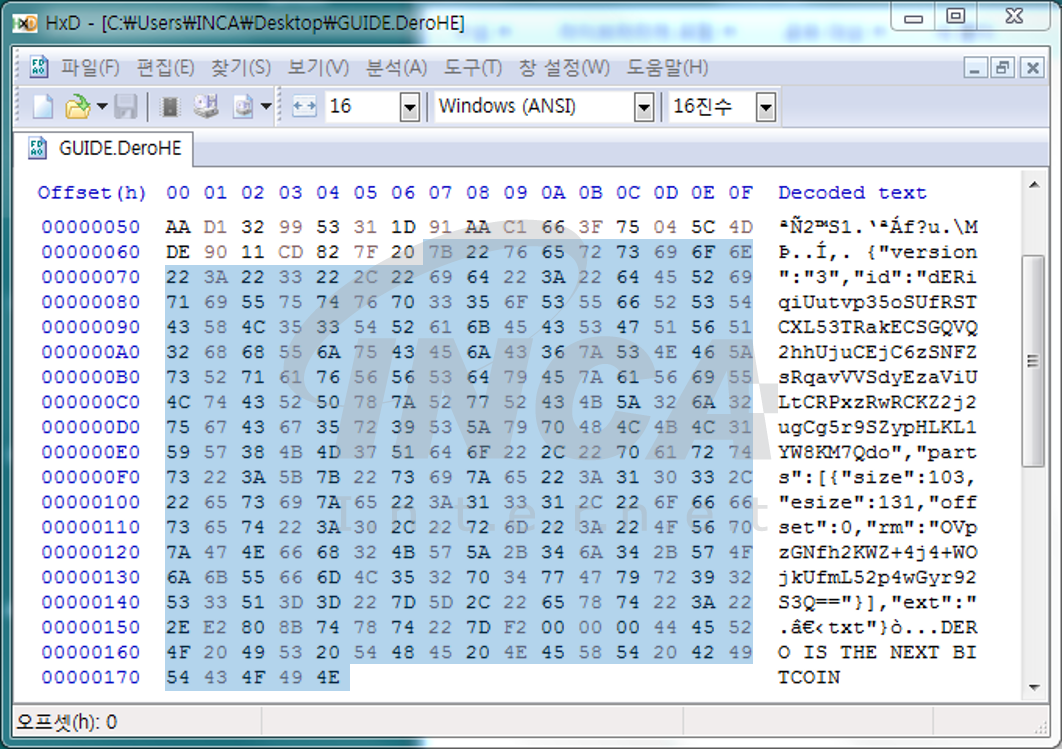Click offset row 00000170
The width and height of the screenshot is (1062, 749).
[x=91, y=677]
